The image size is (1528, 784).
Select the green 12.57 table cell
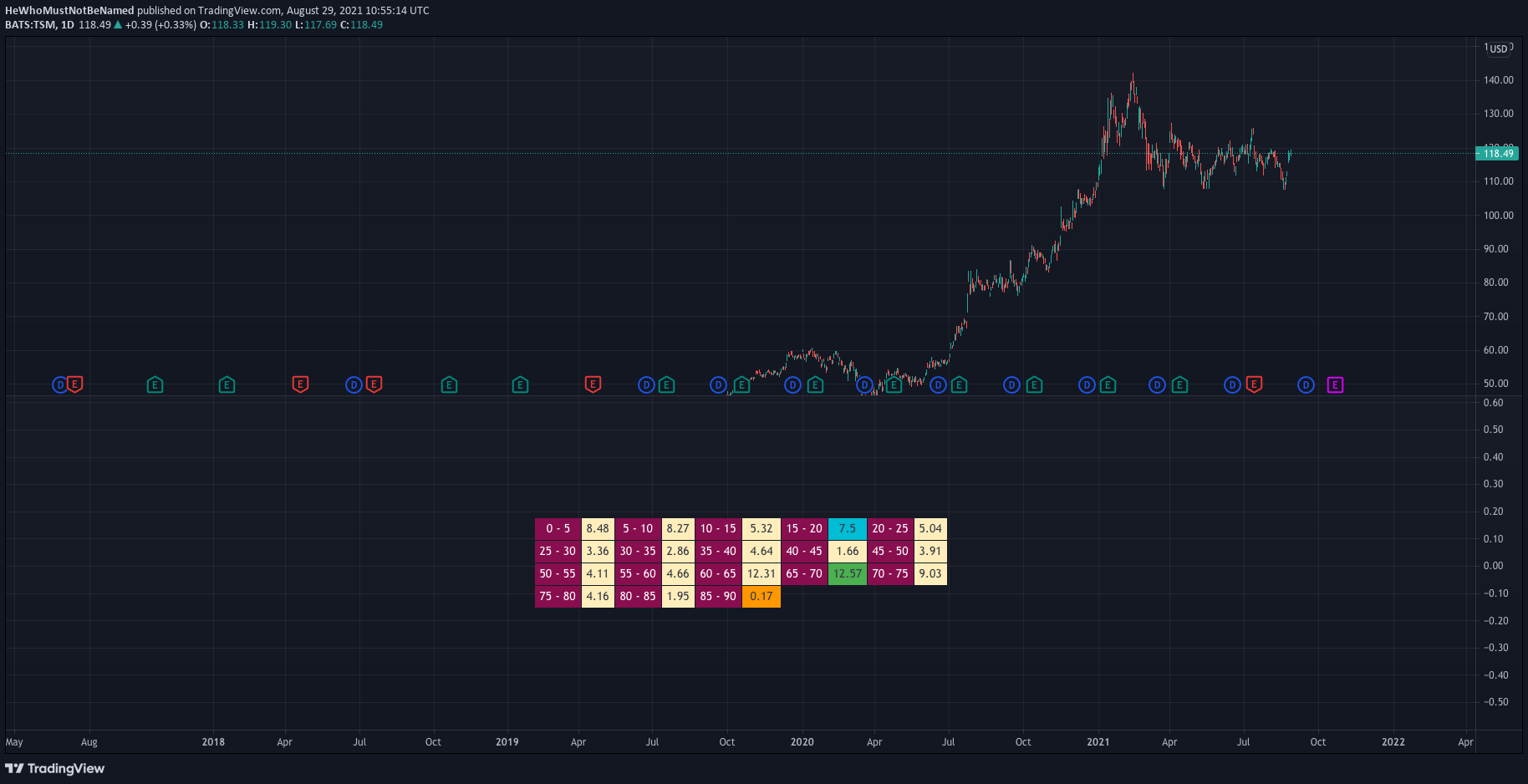(x=848, y=573)
